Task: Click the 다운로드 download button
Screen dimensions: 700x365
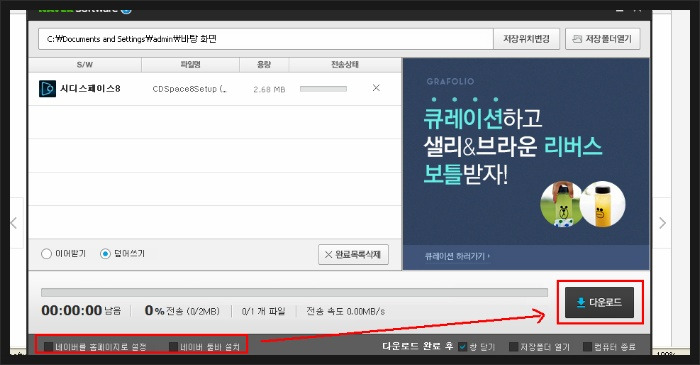Action: [x=599, y=303]
